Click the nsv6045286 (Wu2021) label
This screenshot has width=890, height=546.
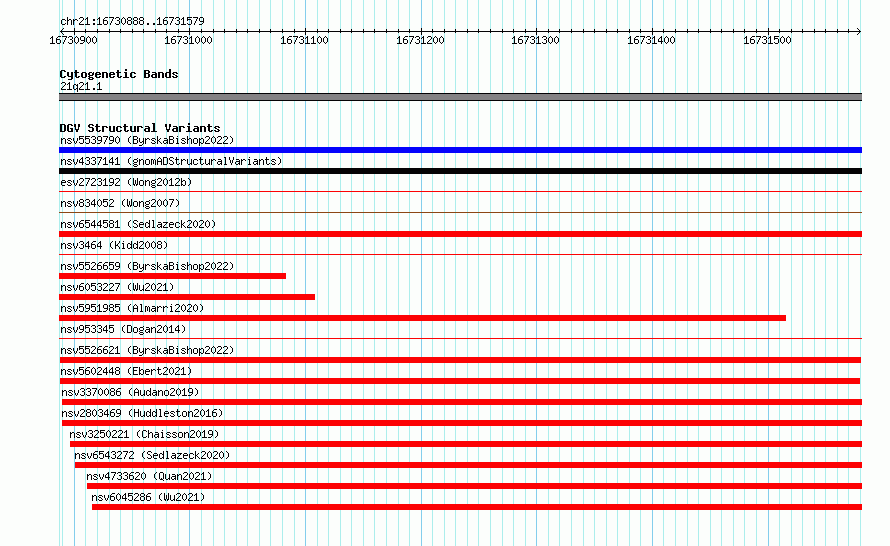(148, 497)
